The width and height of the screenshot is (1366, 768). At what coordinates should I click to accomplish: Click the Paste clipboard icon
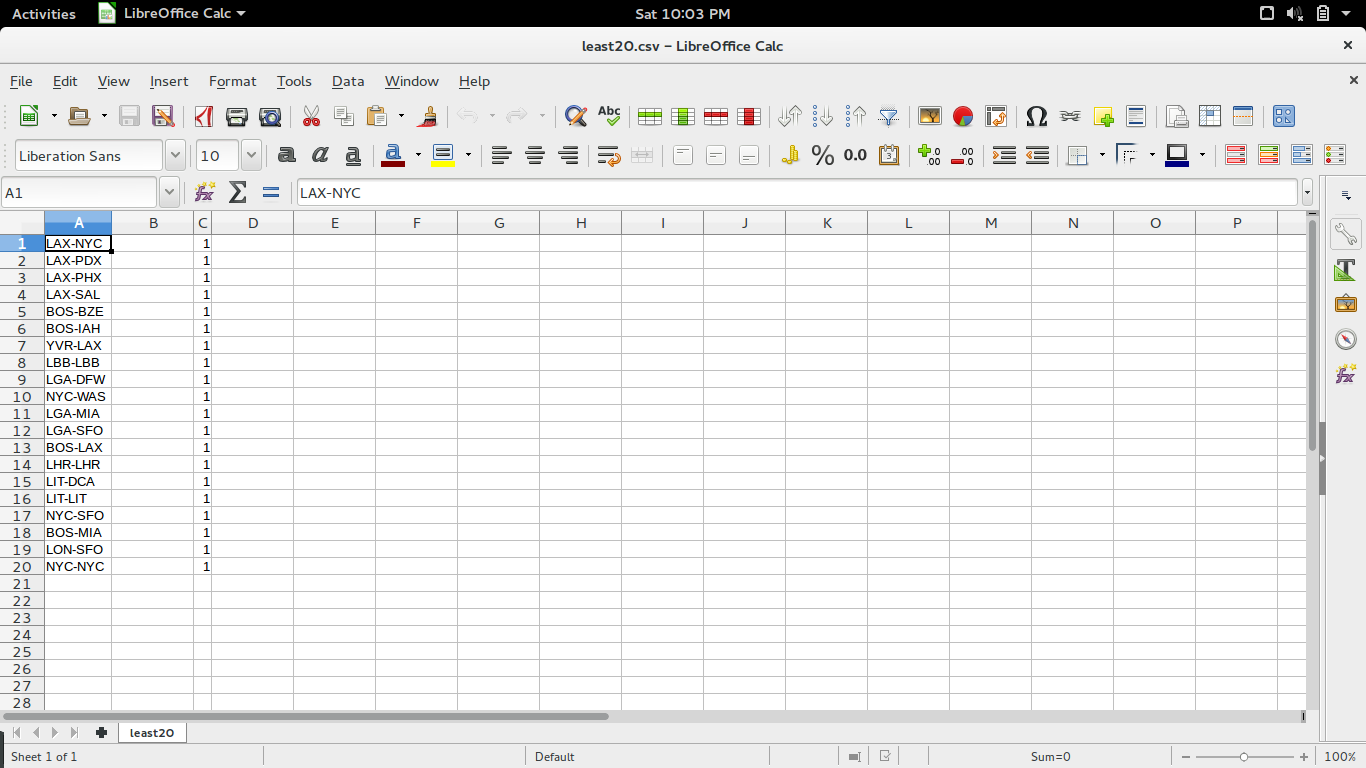(376, 116)
